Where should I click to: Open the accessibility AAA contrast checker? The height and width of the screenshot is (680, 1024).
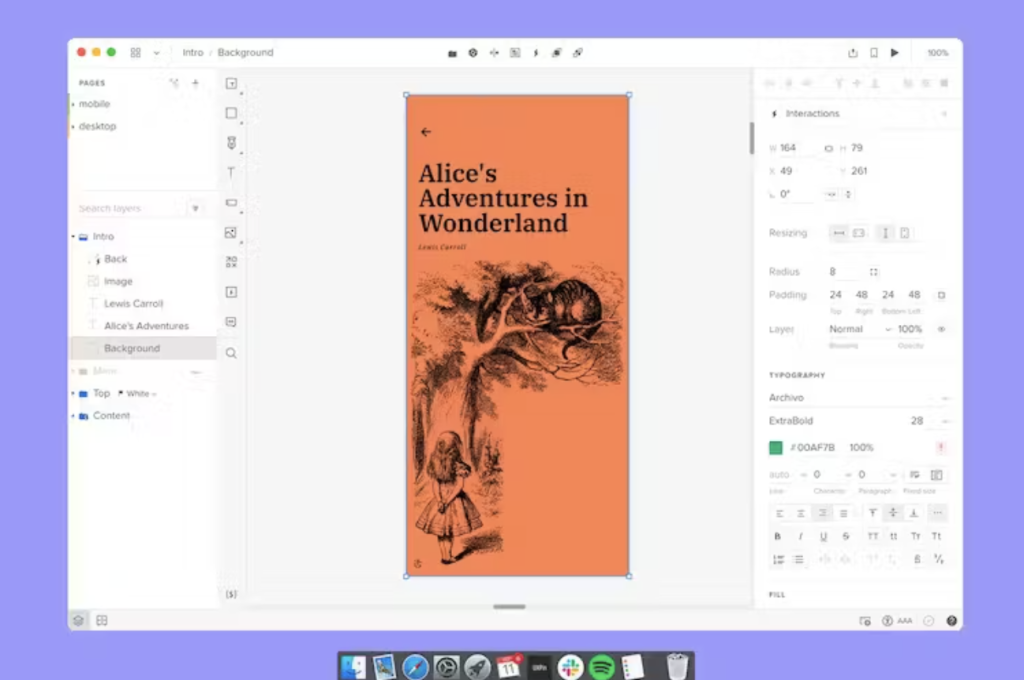(897, 621)
